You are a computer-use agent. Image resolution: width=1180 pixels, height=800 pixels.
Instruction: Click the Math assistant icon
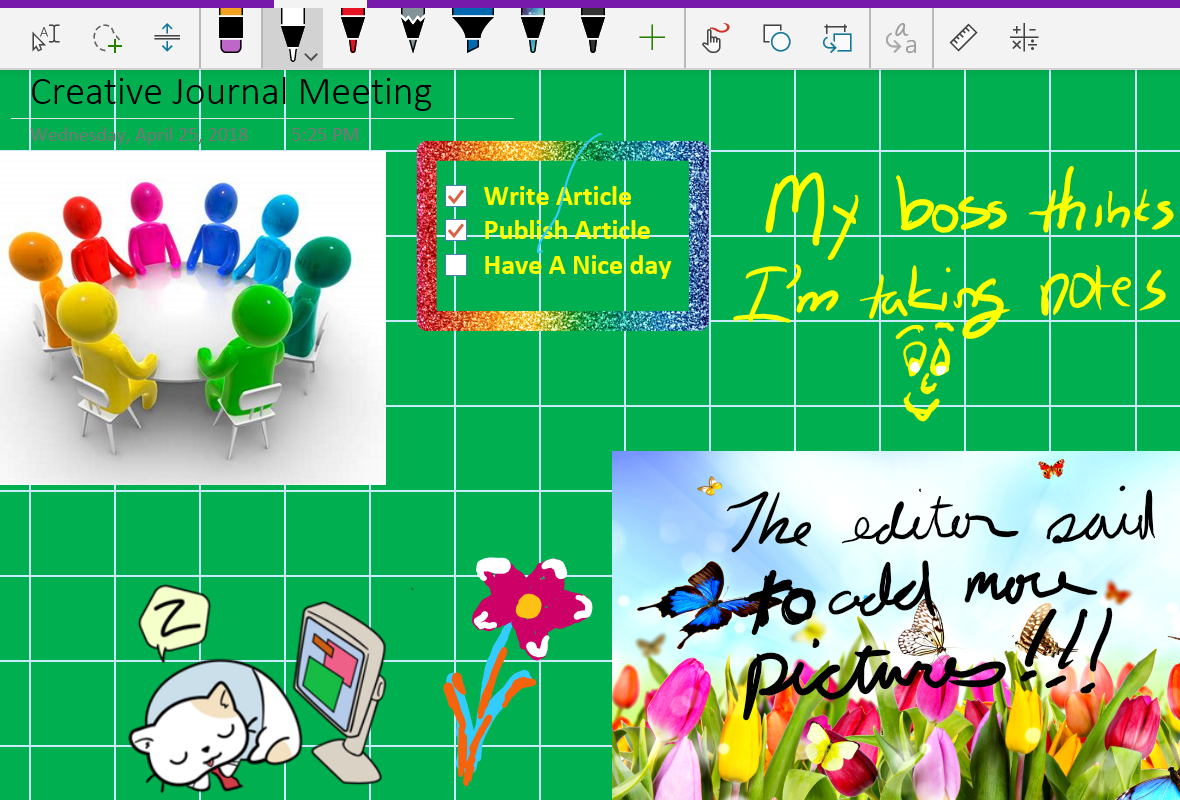click(x=1024, y=38)
